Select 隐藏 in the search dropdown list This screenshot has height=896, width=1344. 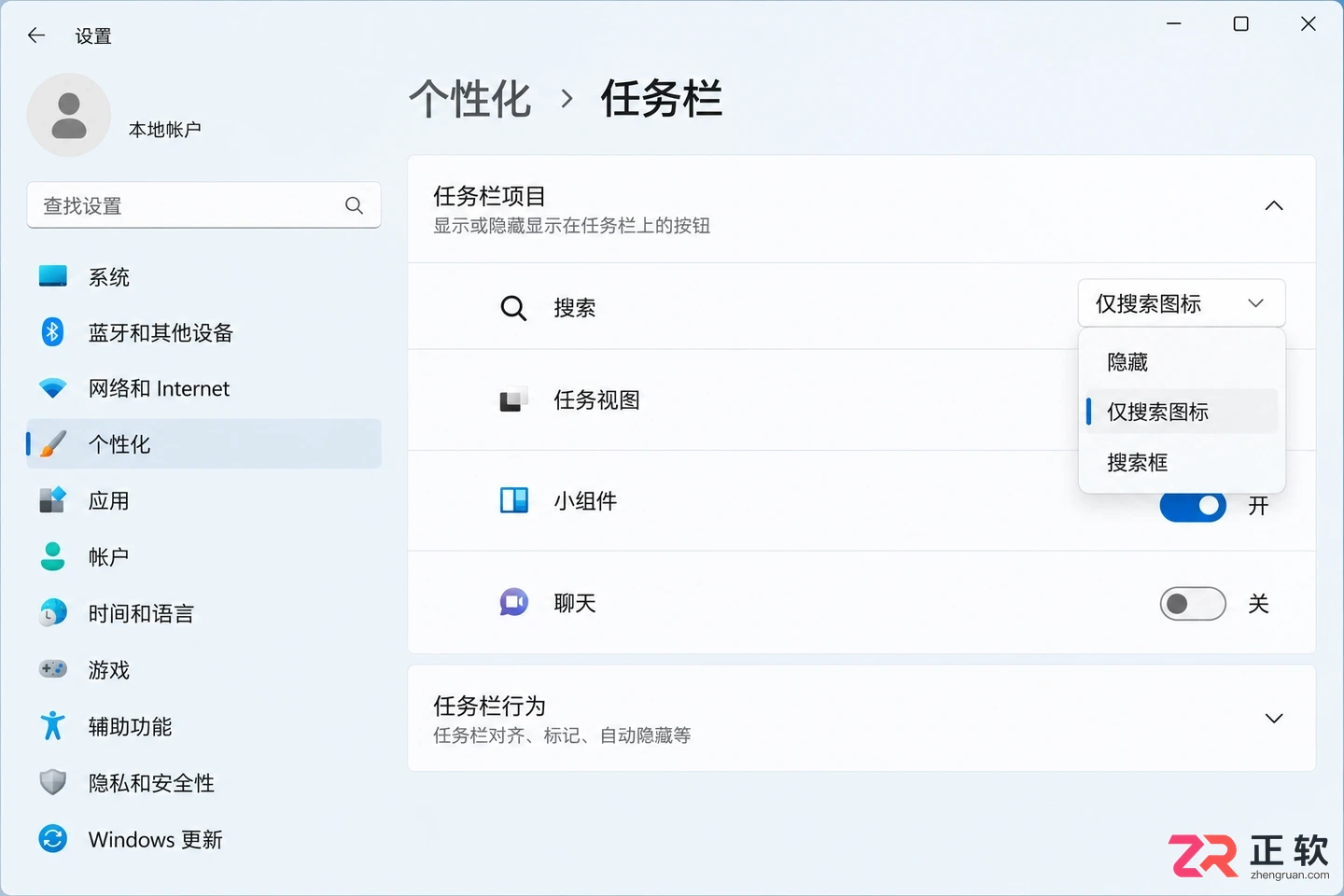[1182, 362]
